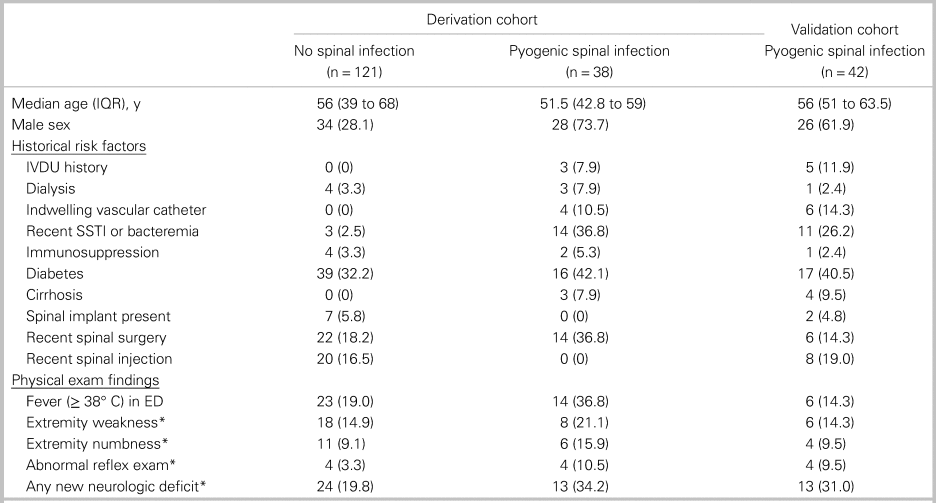Screen dimensions: 936x503
Task: Select the Cirrhosis row label
Action: pyautogui.click(x=55, y=295)
